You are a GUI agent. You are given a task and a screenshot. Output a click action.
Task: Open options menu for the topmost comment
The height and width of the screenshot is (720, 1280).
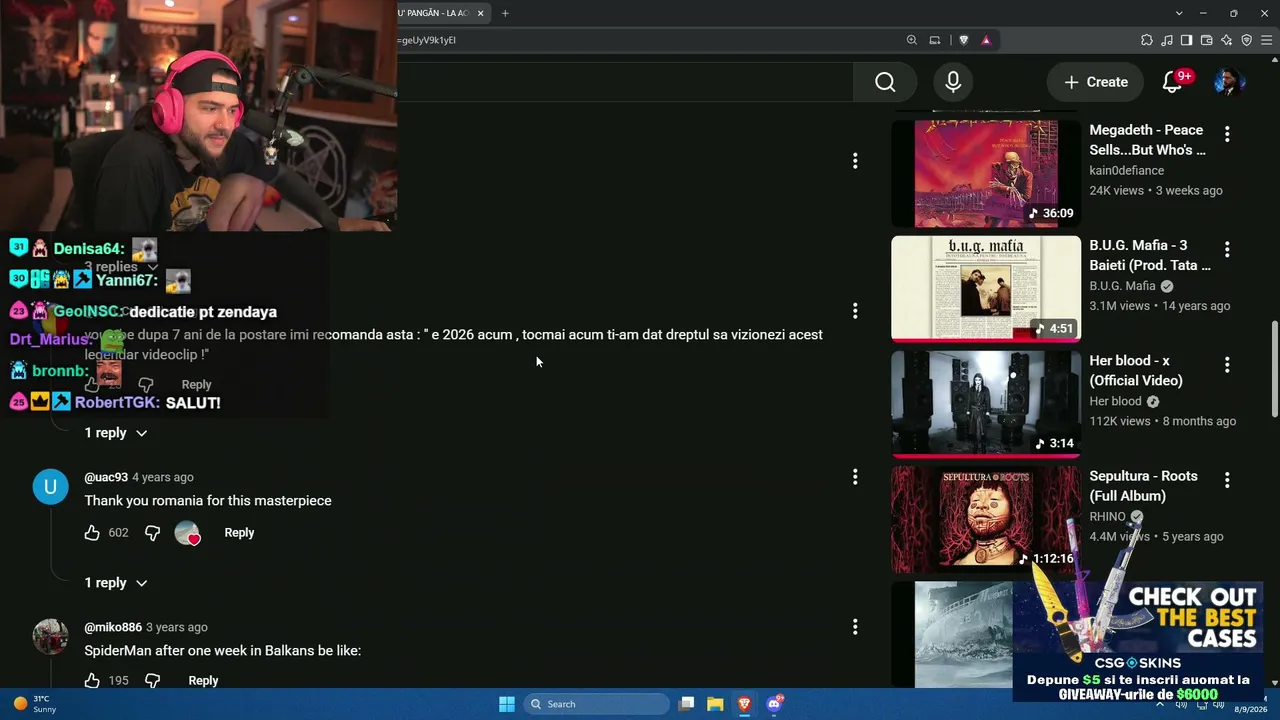[x=855, y=161]
